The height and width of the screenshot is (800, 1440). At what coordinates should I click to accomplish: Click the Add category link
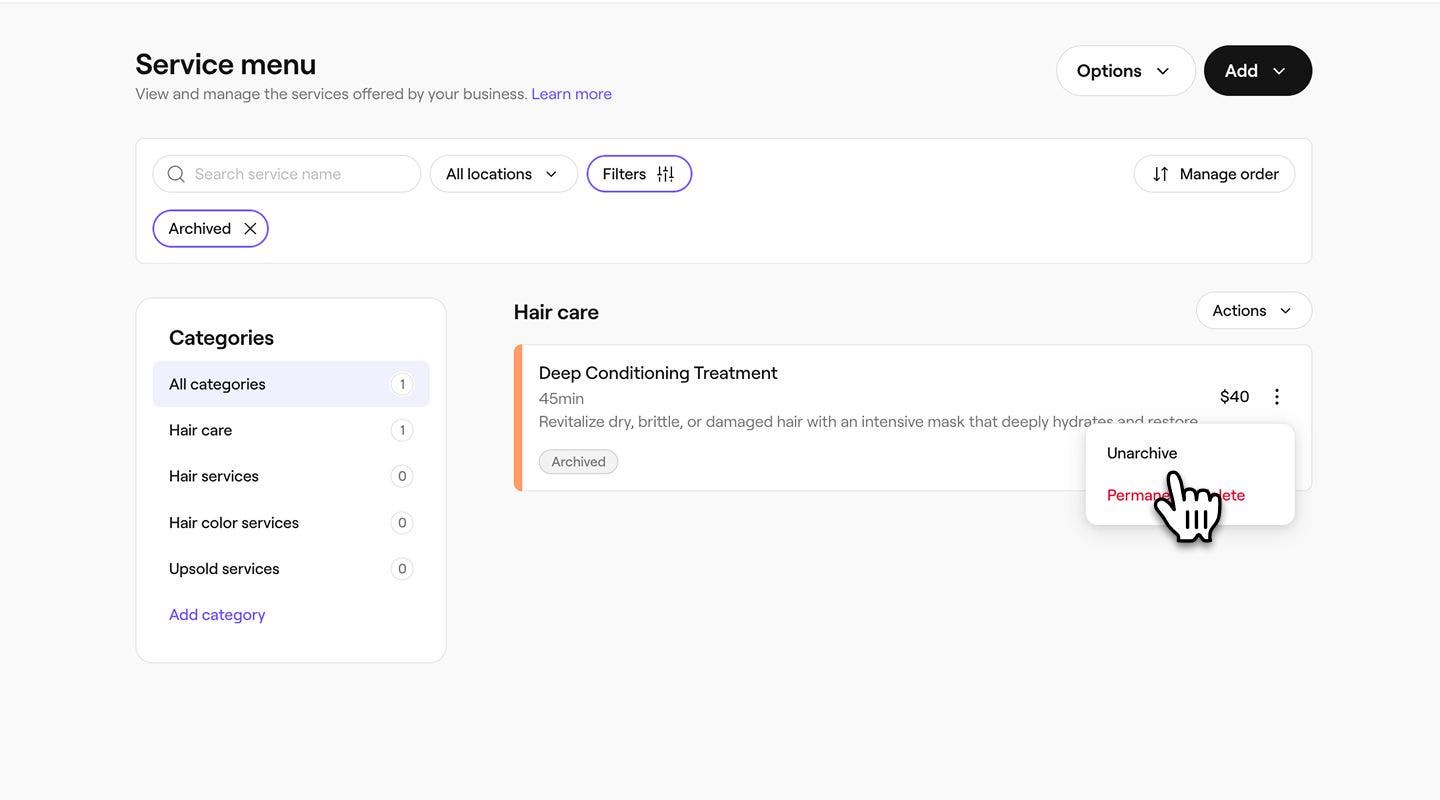coord(217,615)
